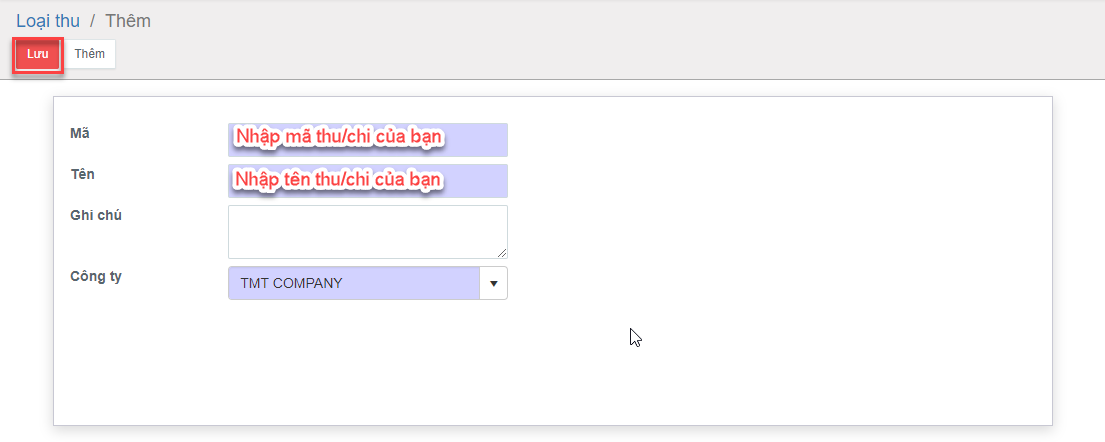Viewport: 1105px width, 442px height.
Task: Click the slash separator in the breadcrumb
Action: [92, 21]
